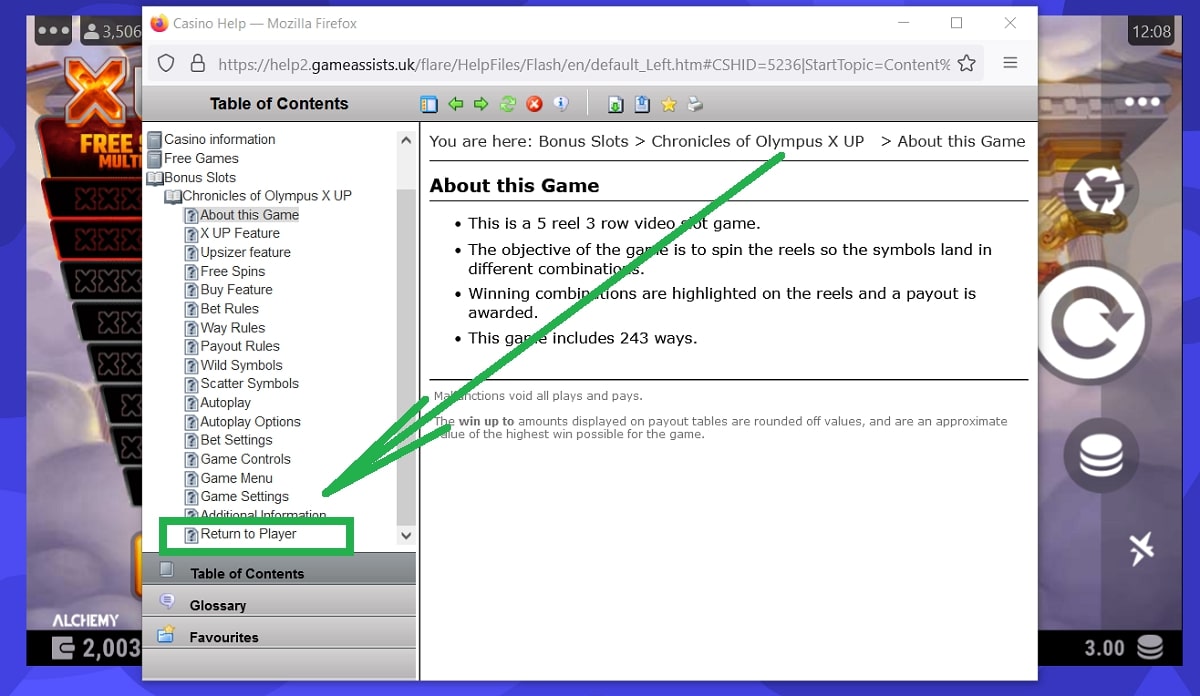Open Scatter Symbols topic
This screenshot has height=696, width=1200.
[241, 383]
